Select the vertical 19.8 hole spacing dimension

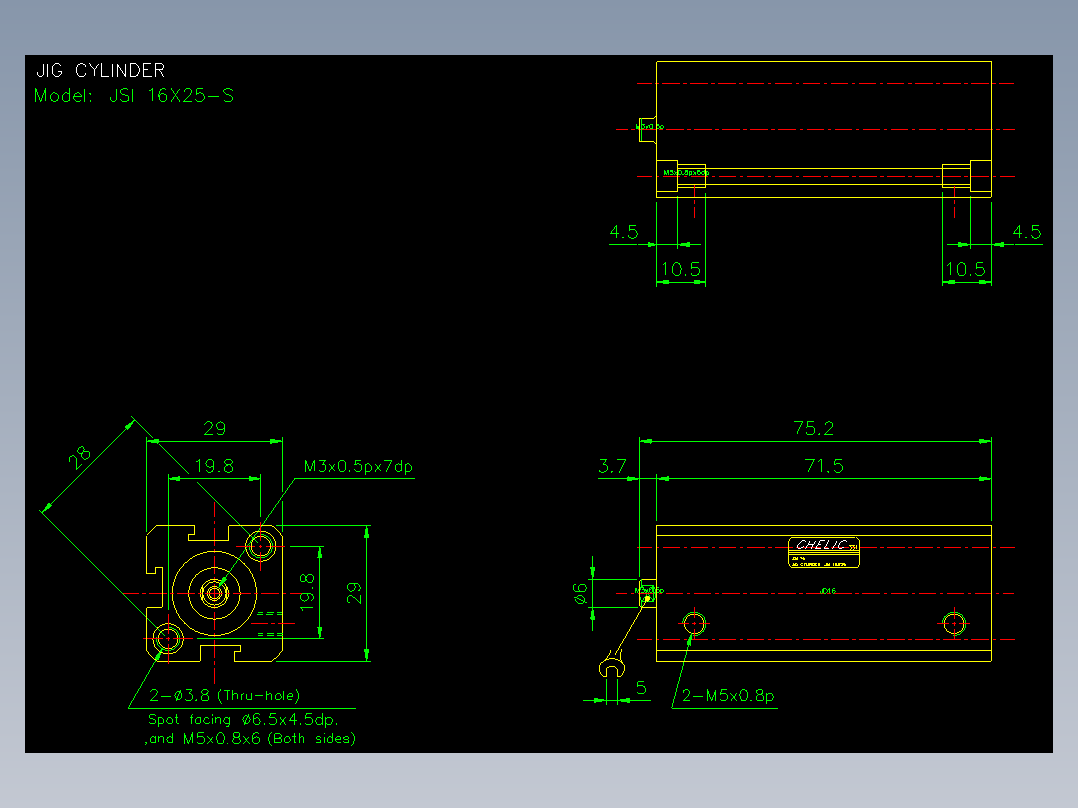pyautogui.click(x=307, y=592)
